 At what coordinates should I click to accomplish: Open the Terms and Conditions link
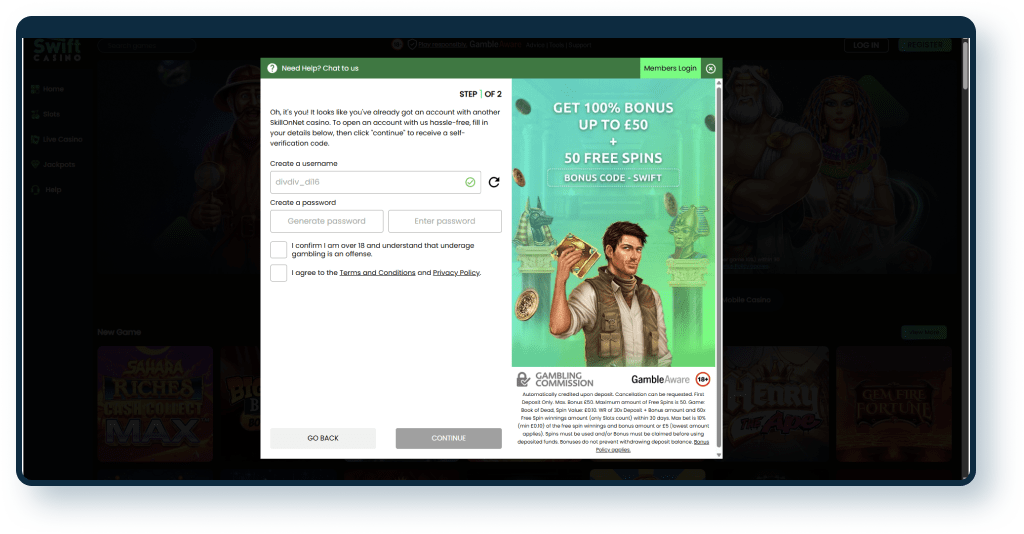pyautogui.click(x=377, y=273)
